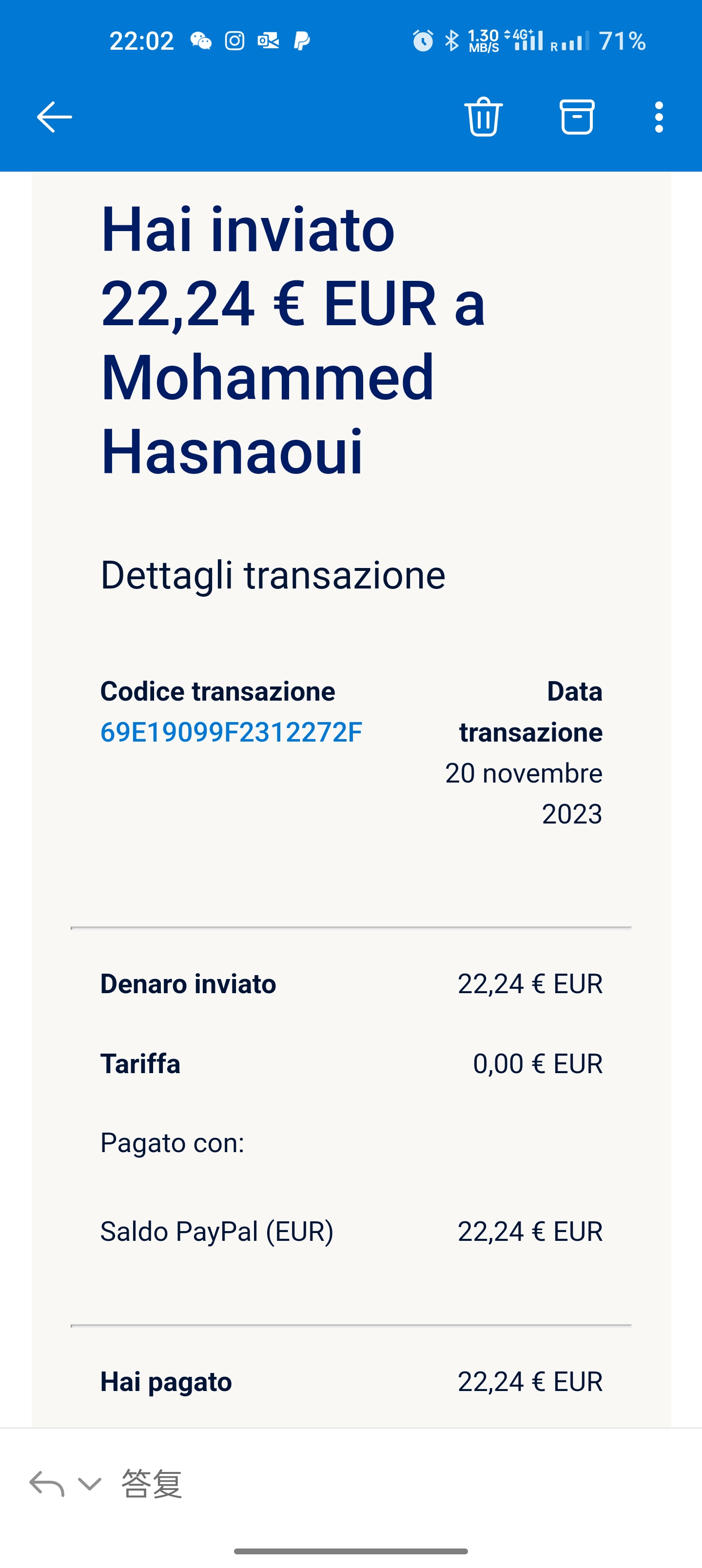
Task: Delete this email with trash icon
Action: pyautogui.click(x=484, y=116)
